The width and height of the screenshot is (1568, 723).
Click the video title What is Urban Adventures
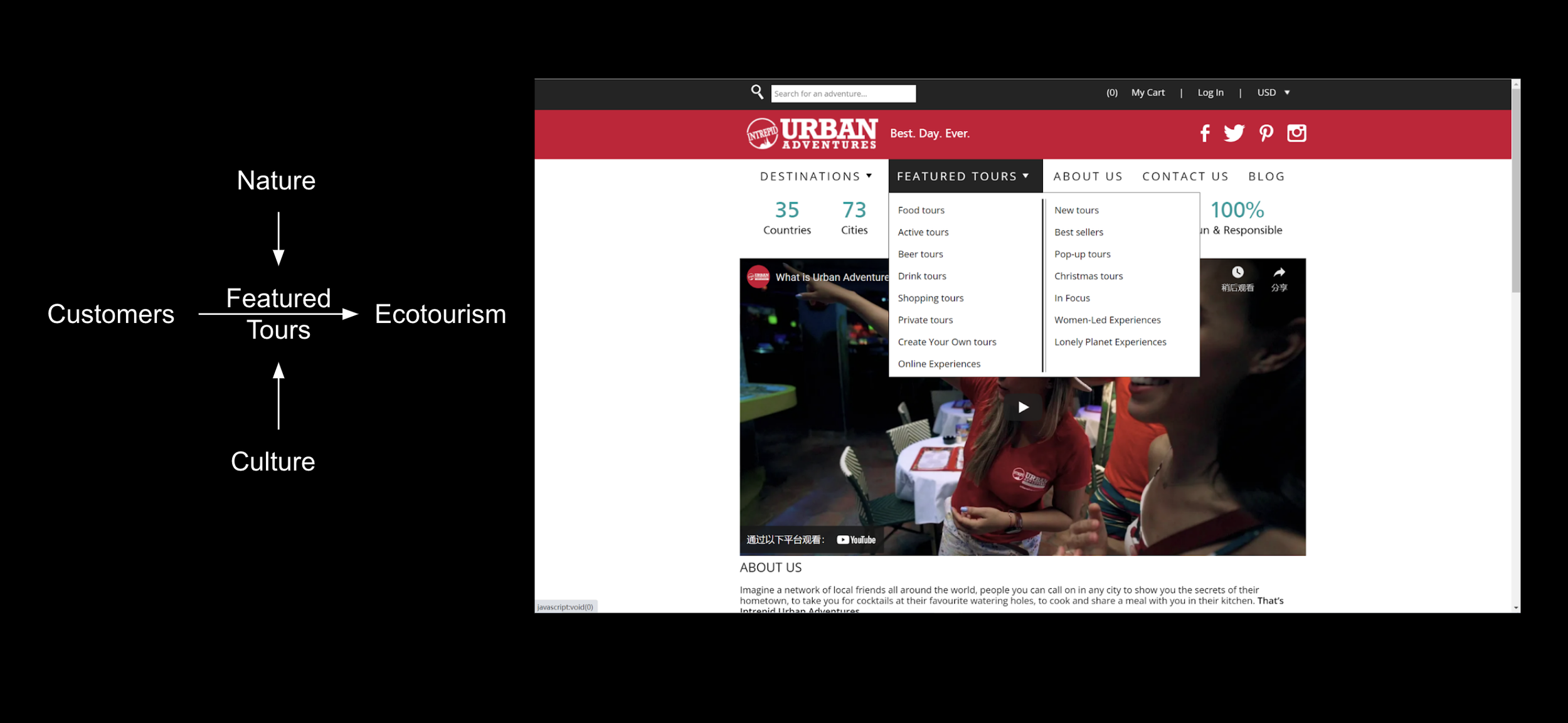(x=832, y=277)
